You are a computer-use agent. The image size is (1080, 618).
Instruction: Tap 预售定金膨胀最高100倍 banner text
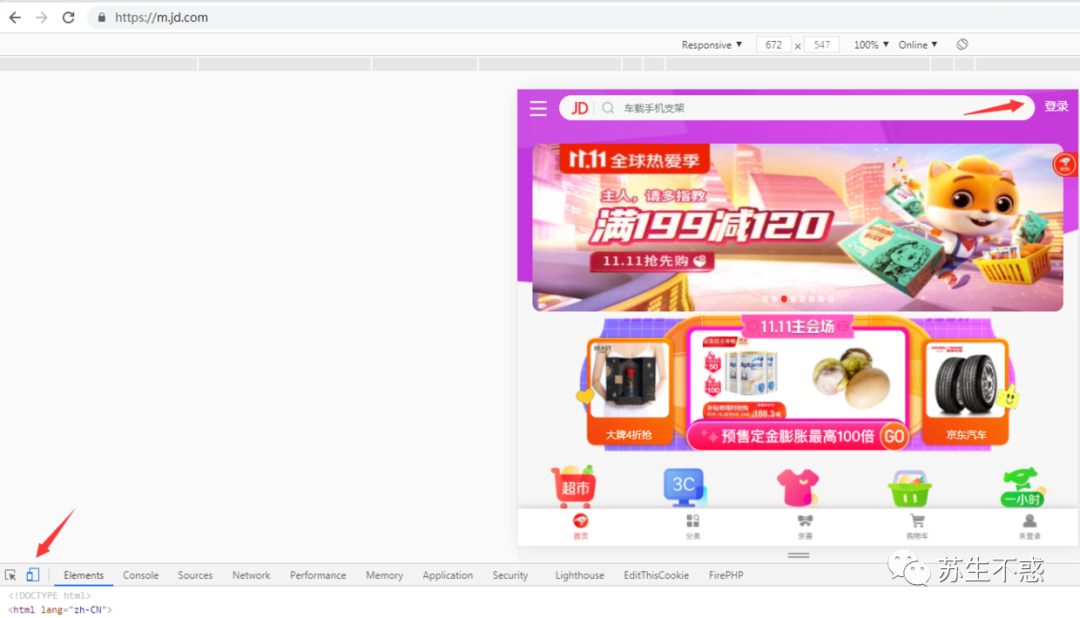click(x=797, y=436)
